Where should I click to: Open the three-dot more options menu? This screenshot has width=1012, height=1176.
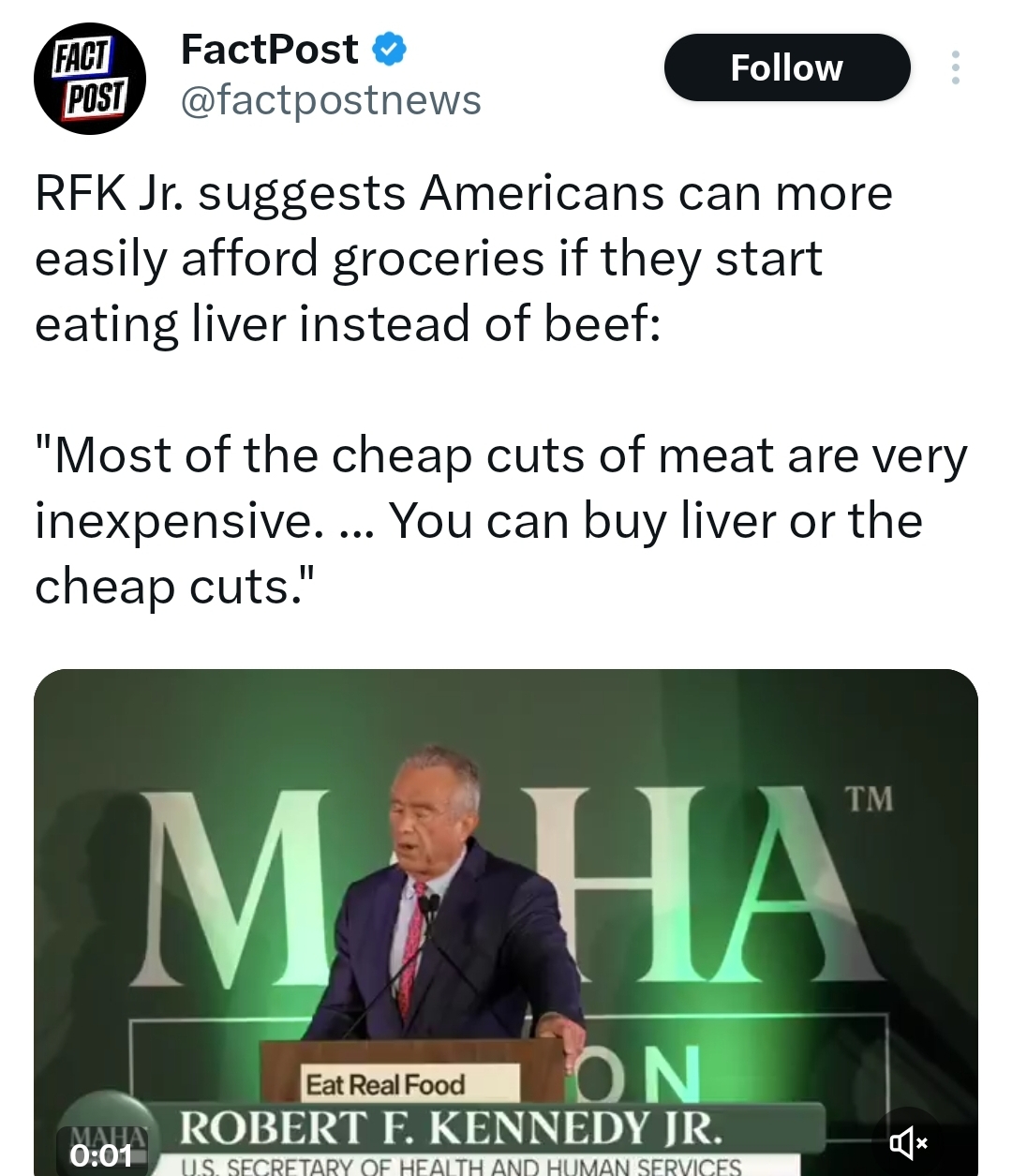[x=955, y=67]
